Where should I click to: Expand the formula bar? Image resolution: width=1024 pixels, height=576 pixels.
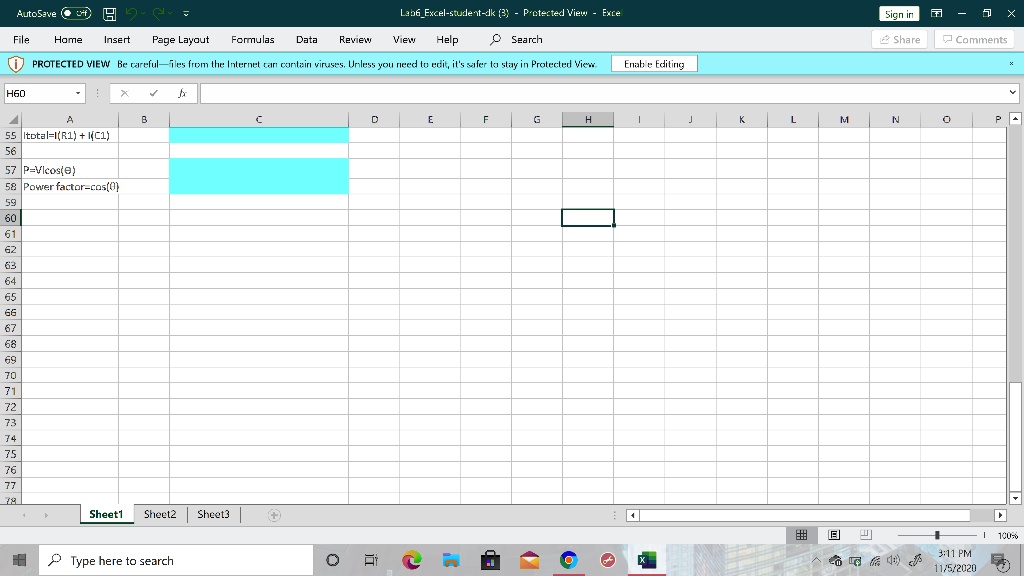click(1012, 93)
